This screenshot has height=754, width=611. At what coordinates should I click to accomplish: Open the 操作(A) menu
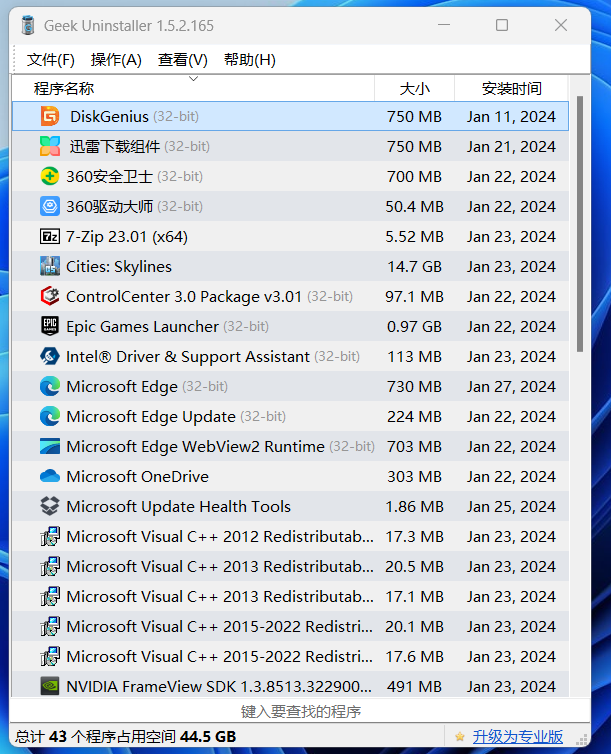click(116, 60)
